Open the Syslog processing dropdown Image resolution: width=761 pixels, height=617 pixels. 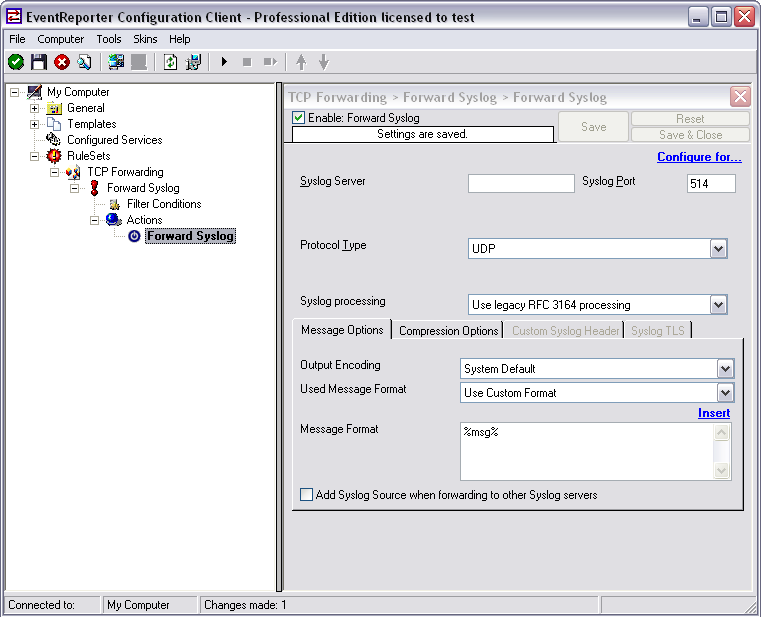[718, 305]
